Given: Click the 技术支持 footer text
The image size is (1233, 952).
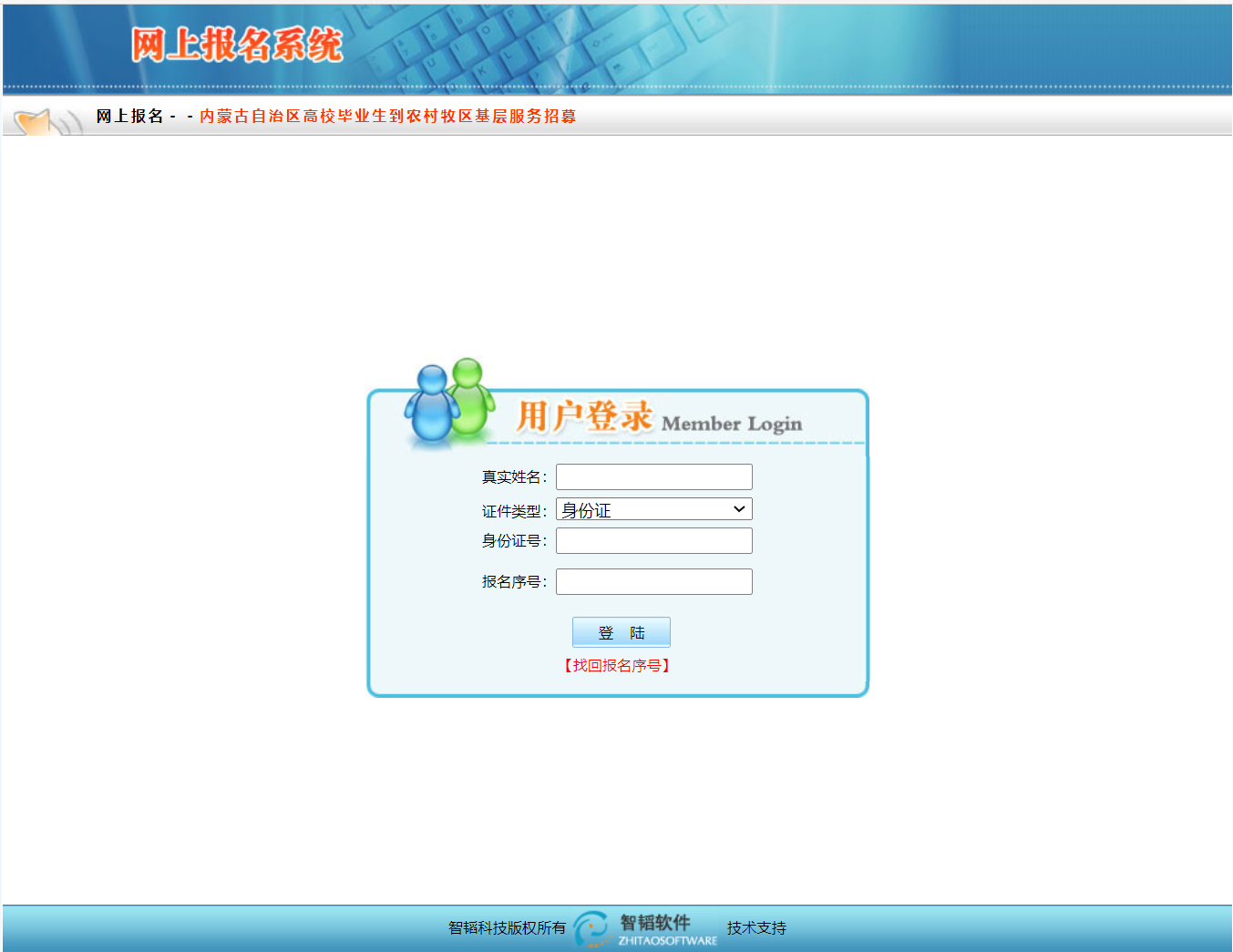Looking at the screenshot, I should [756, 928].
